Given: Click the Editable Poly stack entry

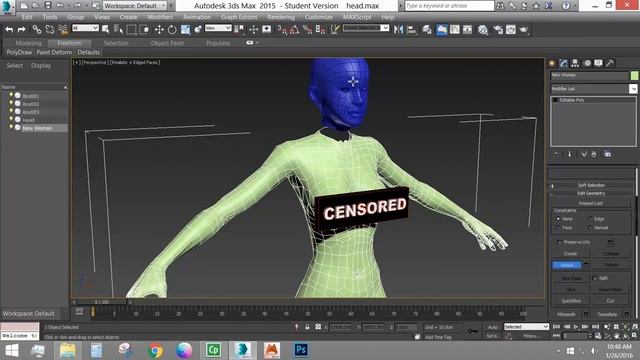Looking at the screenshot, I should click(x=572, y=100).
